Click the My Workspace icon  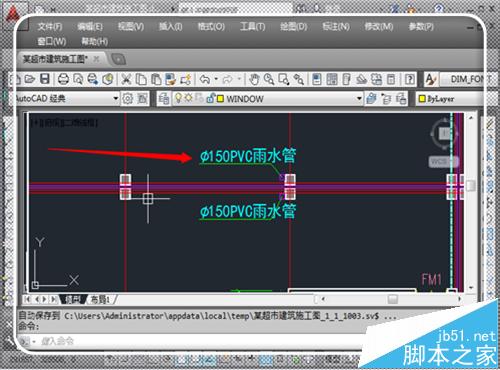point(142,99)
